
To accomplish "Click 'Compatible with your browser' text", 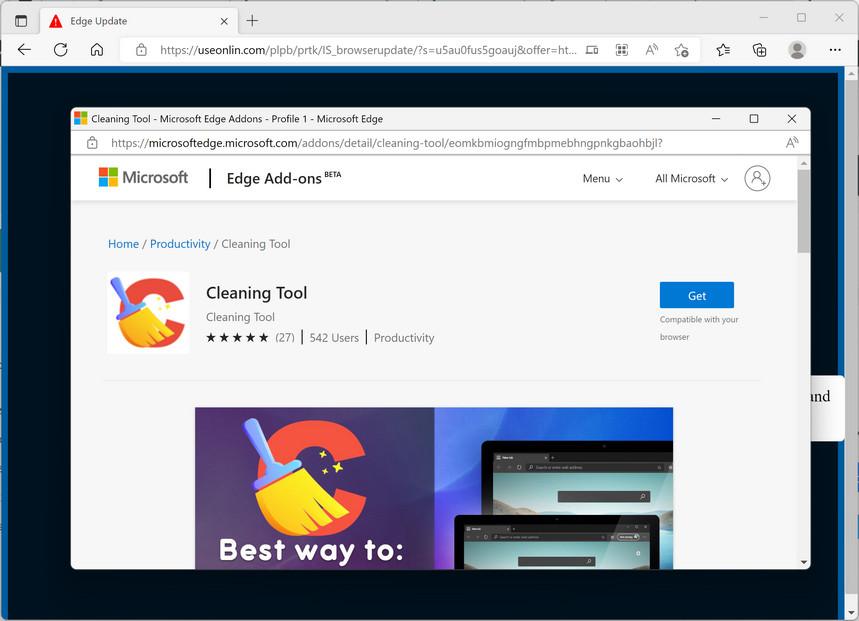I will (699, 327).
